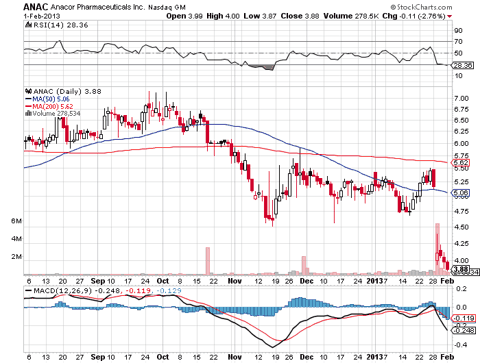
Task: Click the MA(50) 5.06 legend entry
Action: click(51, 99)
